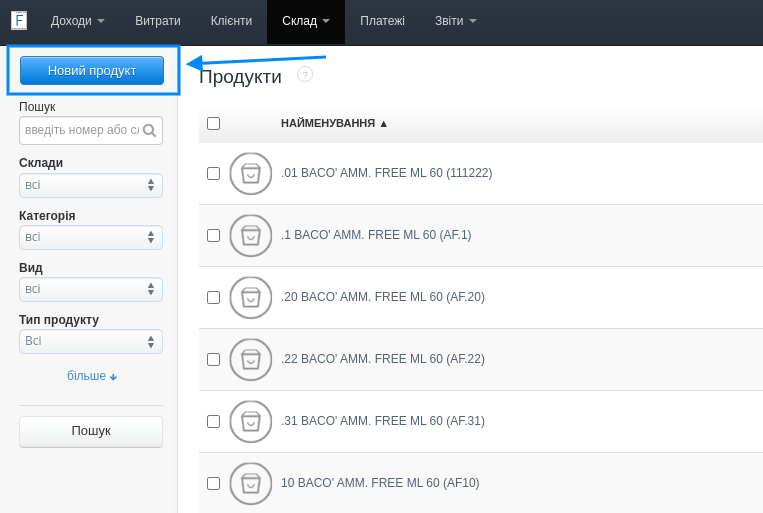Screen dimensions: 763x513
Task: Click product basket icon for .01 BACO' (111222)
Action: tap(250, 173)
